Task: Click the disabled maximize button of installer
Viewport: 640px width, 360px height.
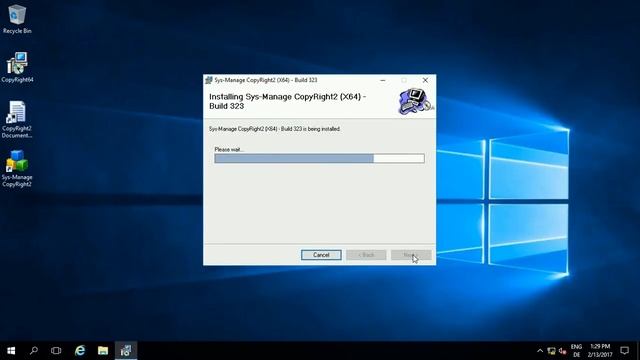Action: tap(404, 80)
